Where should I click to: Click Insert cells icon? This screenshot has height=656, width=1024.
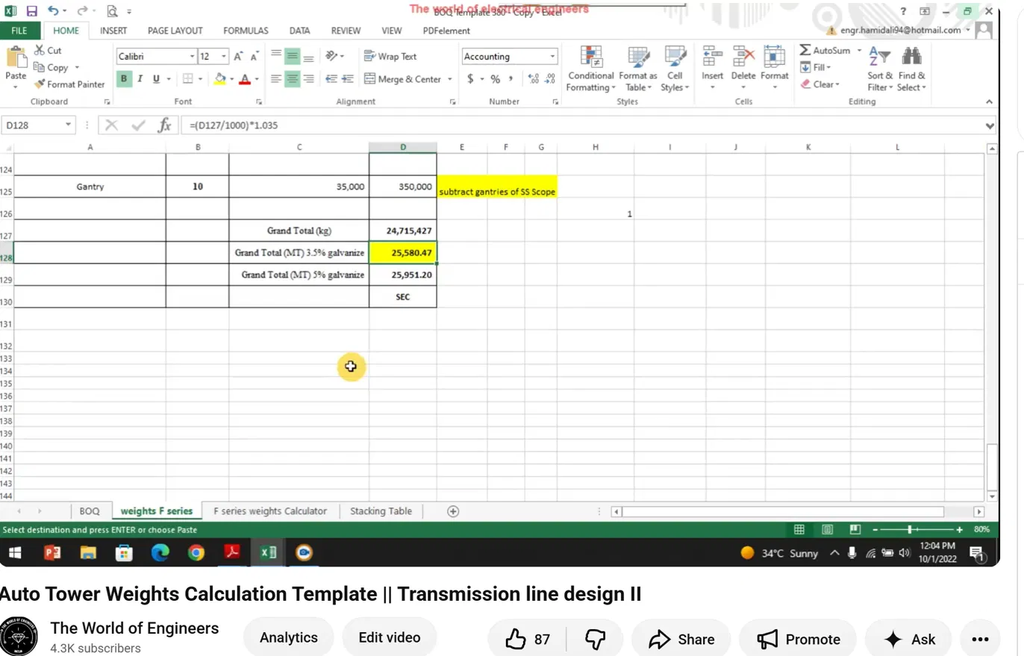click(712, 57)
